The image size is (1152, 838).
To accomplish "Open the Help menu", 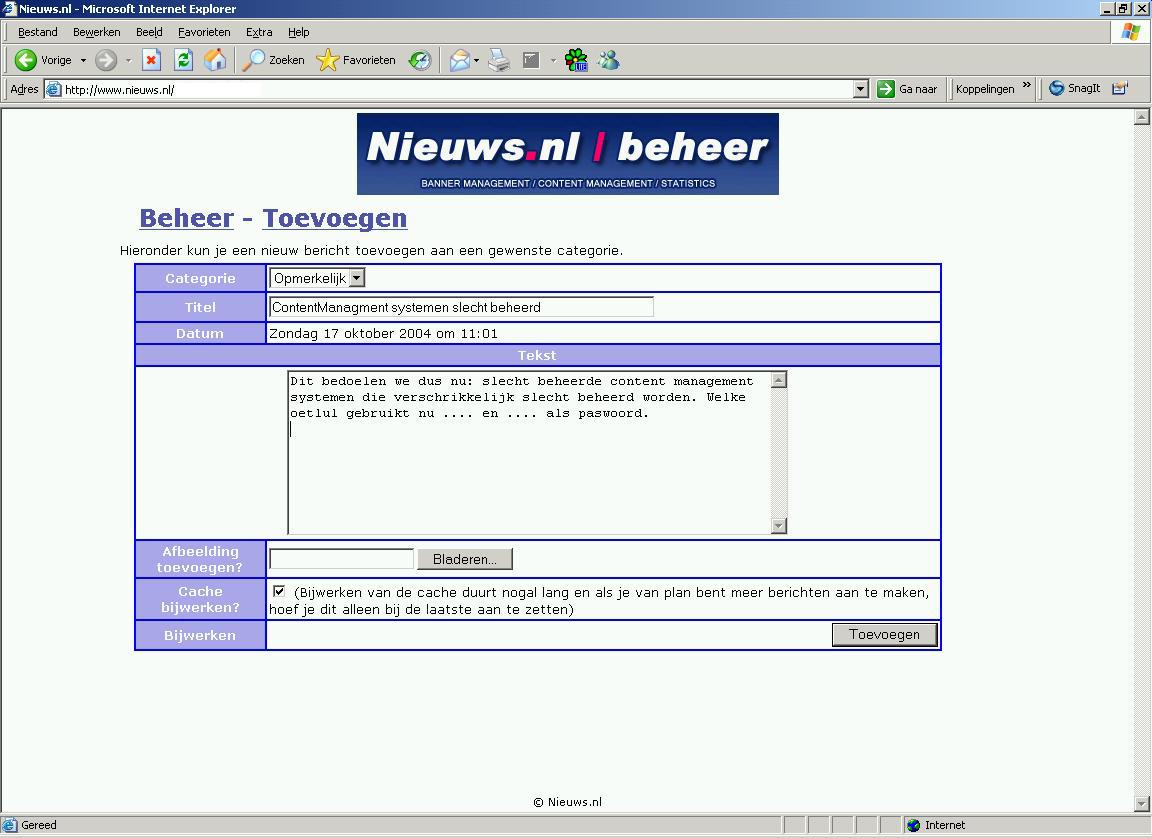I will click(x=298, y=32).
